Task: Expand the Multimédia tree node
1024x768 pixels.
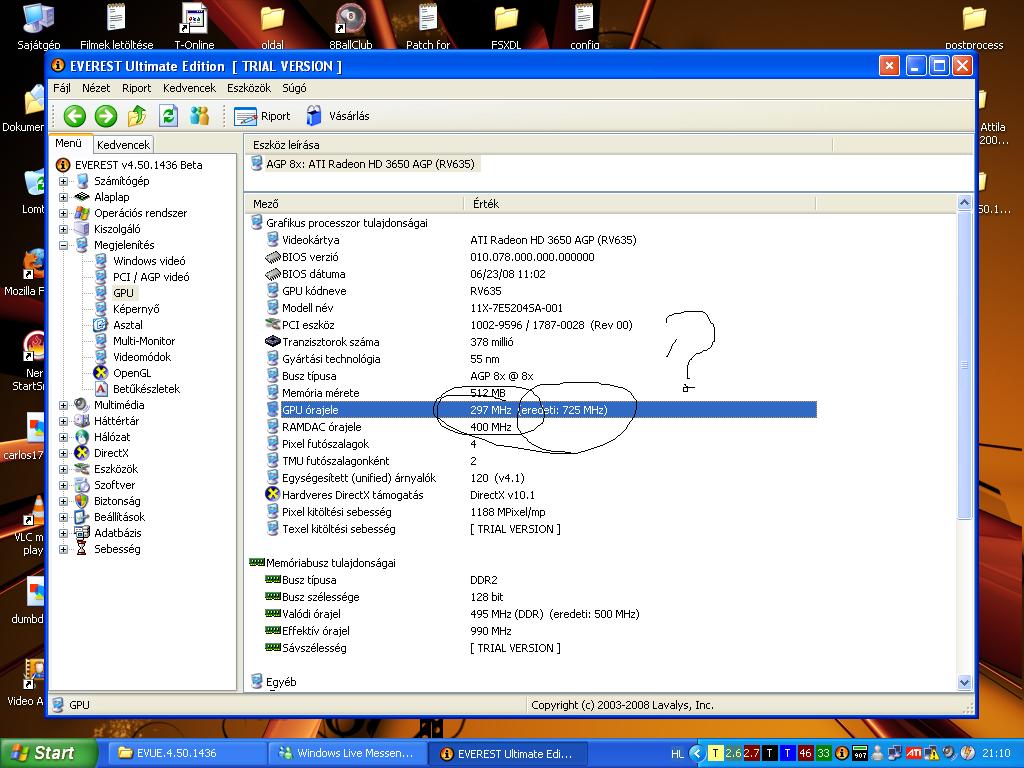Action: 63,405
